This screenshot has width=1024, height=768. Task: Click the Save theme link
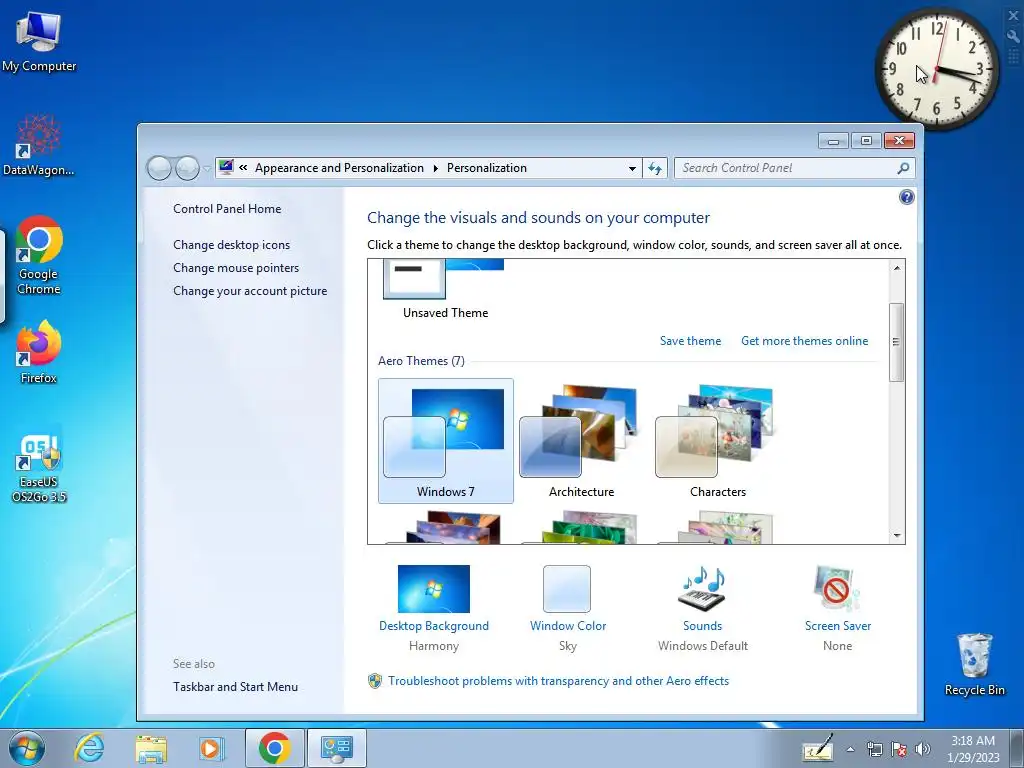pos(690,341)
